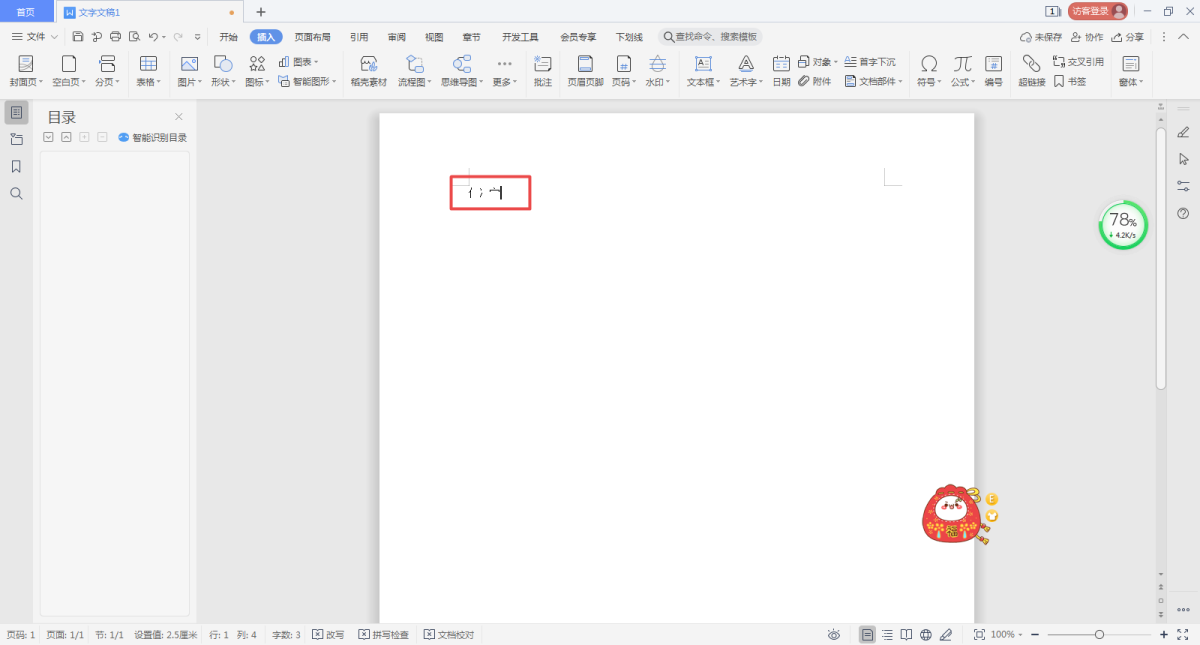The image size is (1200, 645).
Task: Click the zoom out minus button
Action: pyautogui.click(x=1034, y=634)
